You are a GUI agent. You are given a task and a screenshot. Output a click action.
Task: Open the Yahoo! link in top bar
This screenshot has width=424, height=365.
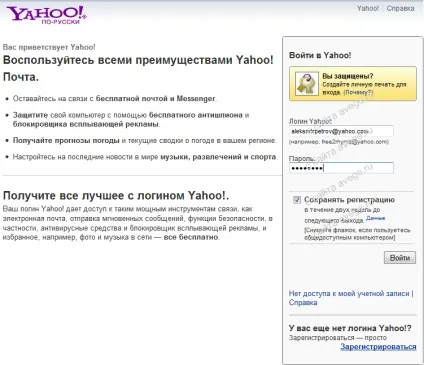coord(368,8)
